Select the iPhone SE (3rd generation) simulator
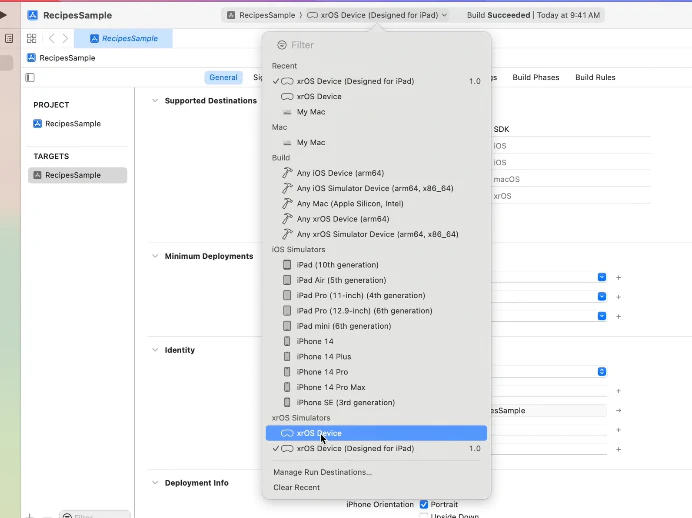The width and height of the screenshot is (692, 518). 376,402
